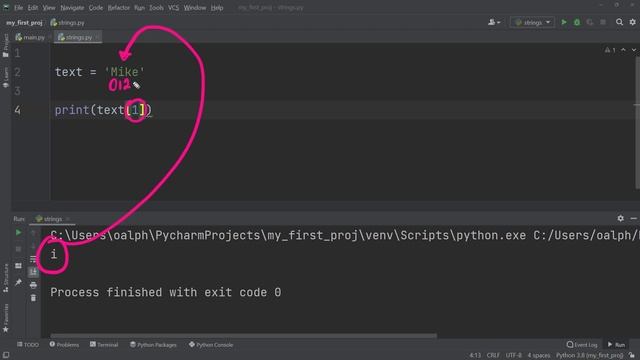Image resolution: width=640 pixels, height=360 pixels.
Task: Click the print(text[1]) code line
Action: pos(103,110)
